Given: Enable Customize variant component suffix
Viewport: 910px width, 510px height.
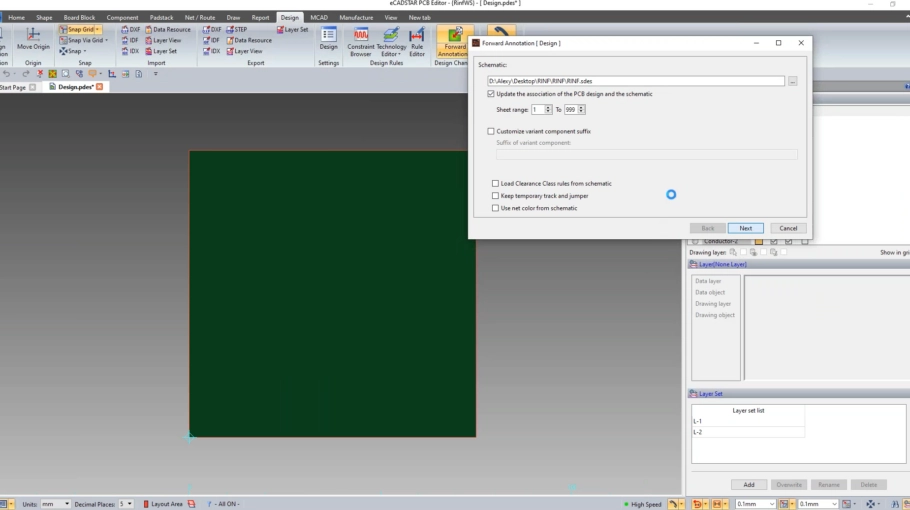Looking at the screenshot, I should (490, 131).
